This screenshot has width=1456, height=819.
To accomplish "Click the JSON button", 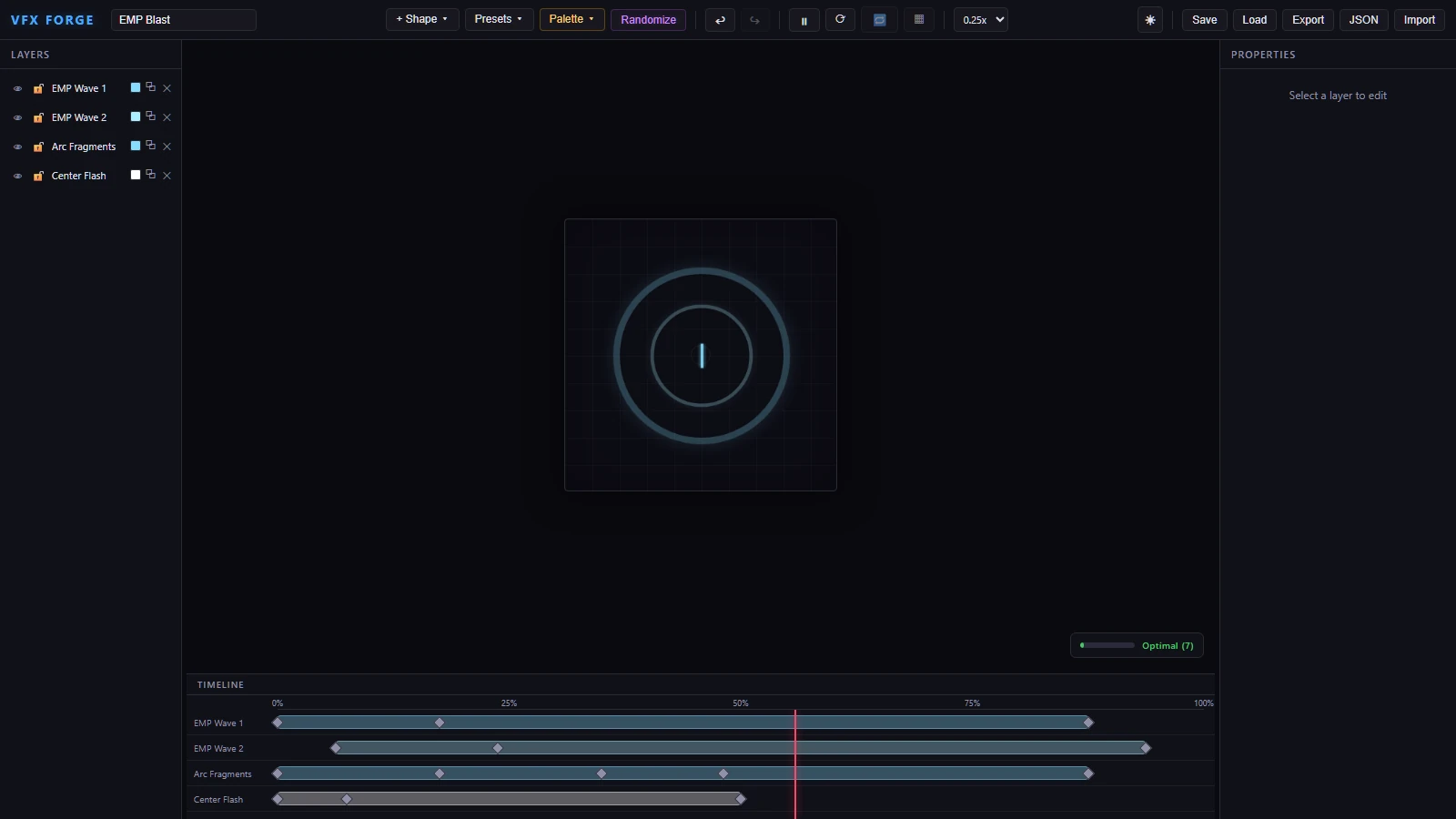I will pos(1363,20).
